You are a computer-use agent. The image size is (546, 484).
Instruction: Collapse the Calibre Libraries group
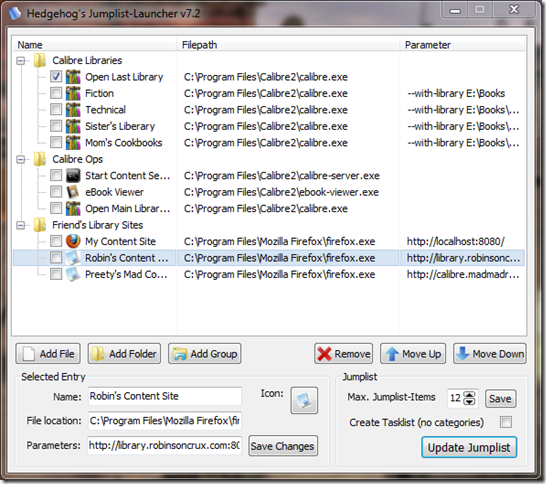tap(21, 61)
